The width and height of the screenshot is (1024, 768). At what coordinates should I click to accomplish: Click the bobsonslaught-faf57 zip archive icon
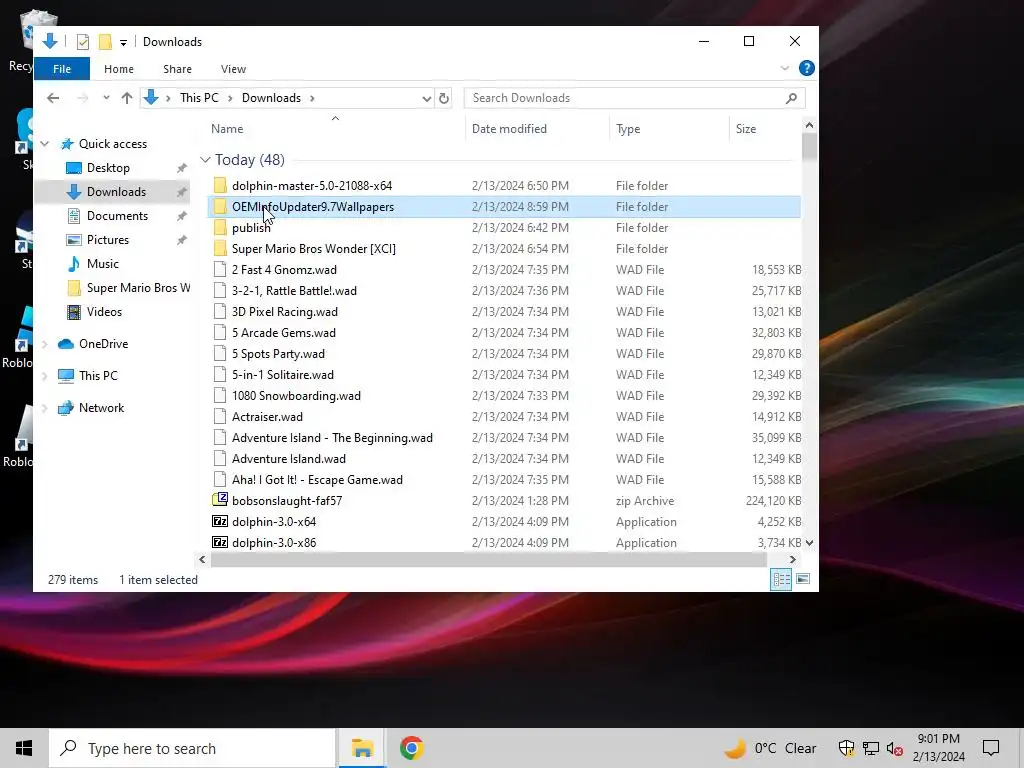(x=220, y=500)
